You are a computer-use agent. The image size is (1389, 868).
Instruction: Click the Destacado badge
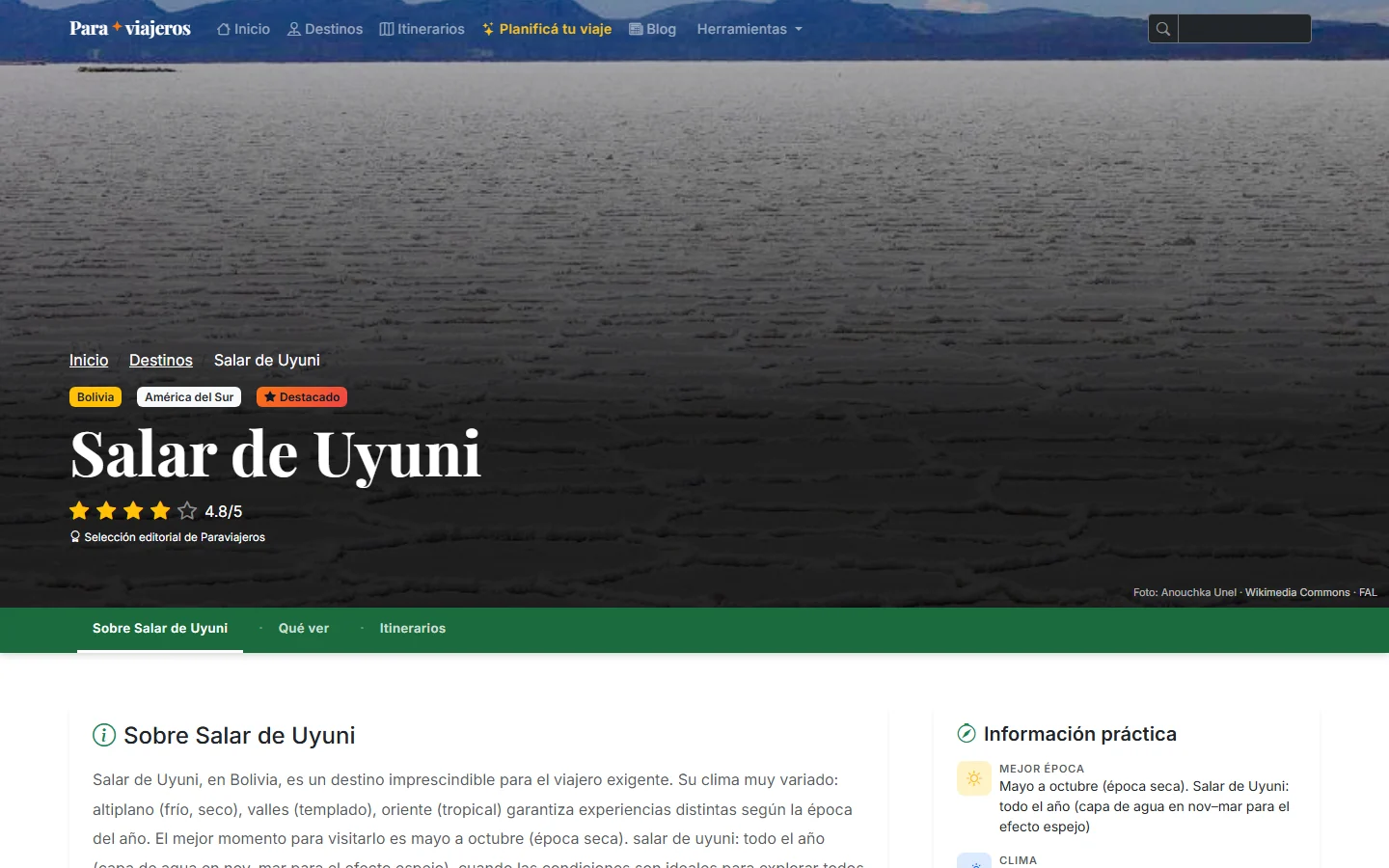click(x=302, y=397)
